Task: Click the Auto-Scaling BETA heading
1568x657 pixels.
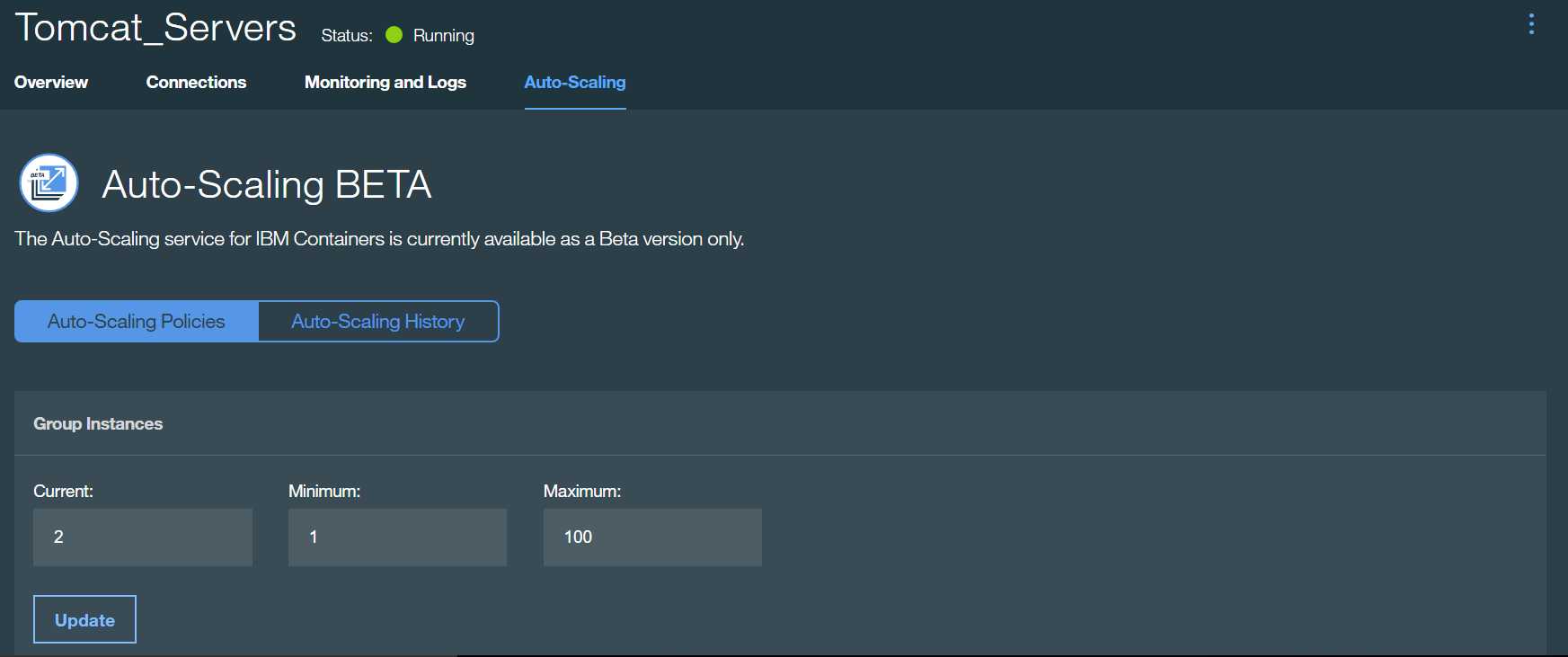Action: tap(267, 184)
